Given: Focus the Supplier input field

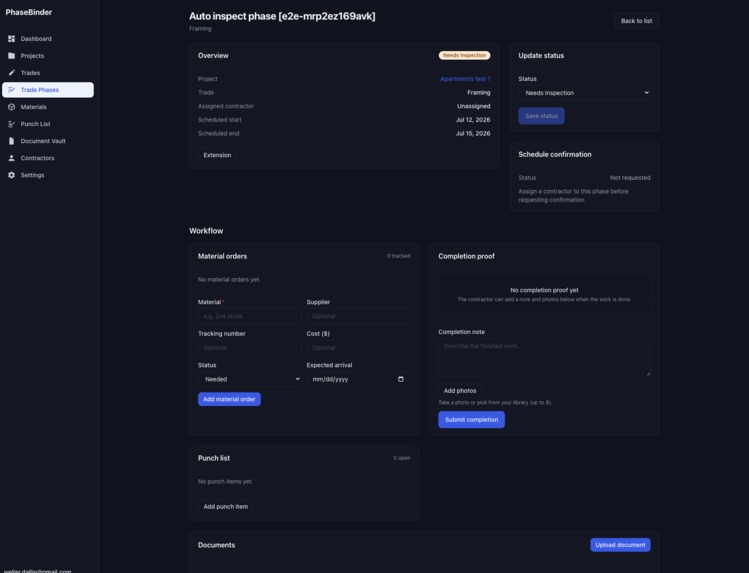Looking at the screenshot, I should pyautogui.click(x=358, y=316).
